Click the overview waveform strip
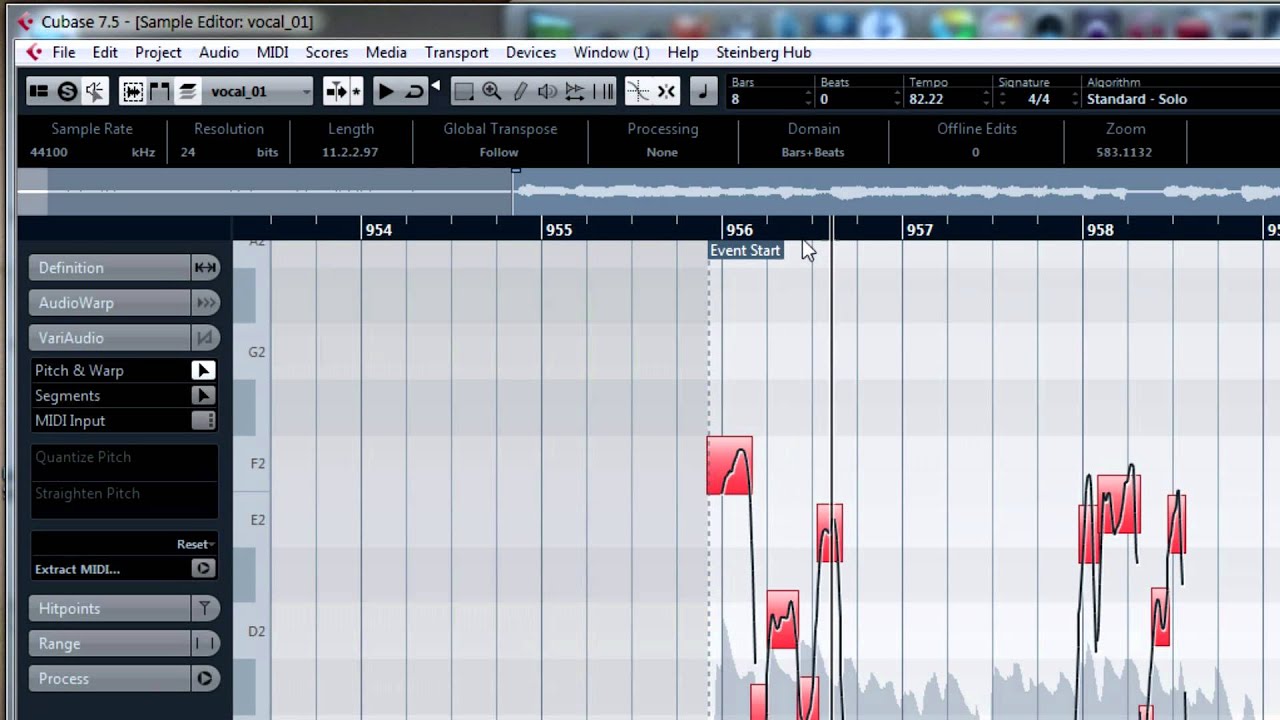This screenshot has height=720, width=1280. [x=648, y=192]
